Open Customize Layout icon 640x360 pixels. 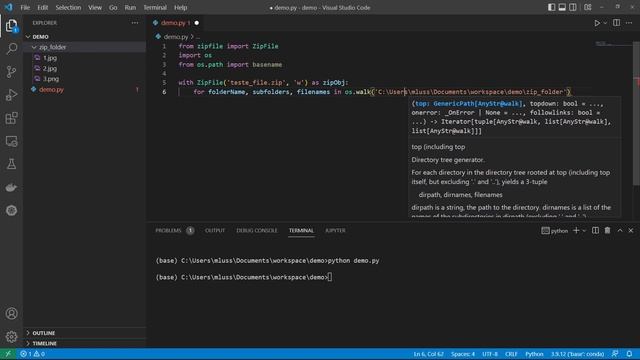pos(588,7)
